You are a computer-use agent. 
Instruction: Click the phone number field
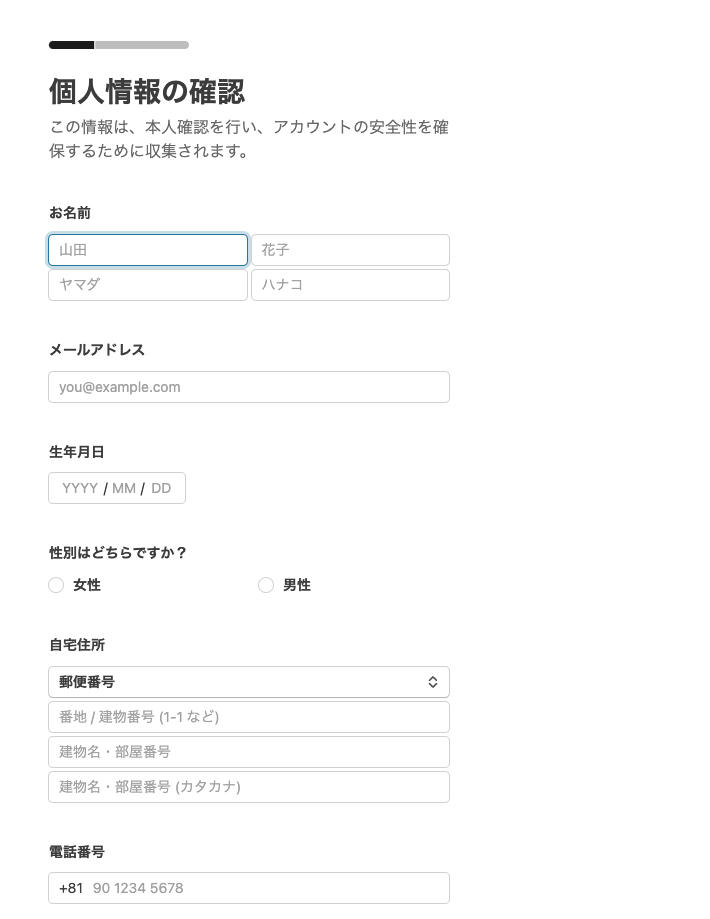point(266,888)
